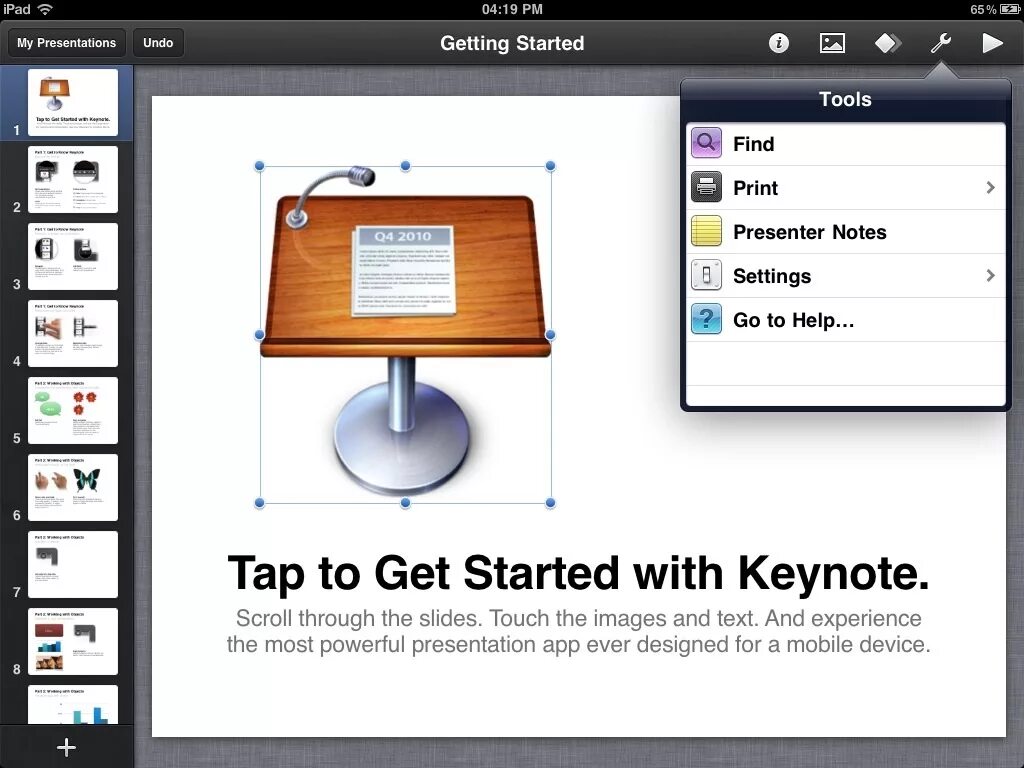Tap the Undo button

coord(158,43)
